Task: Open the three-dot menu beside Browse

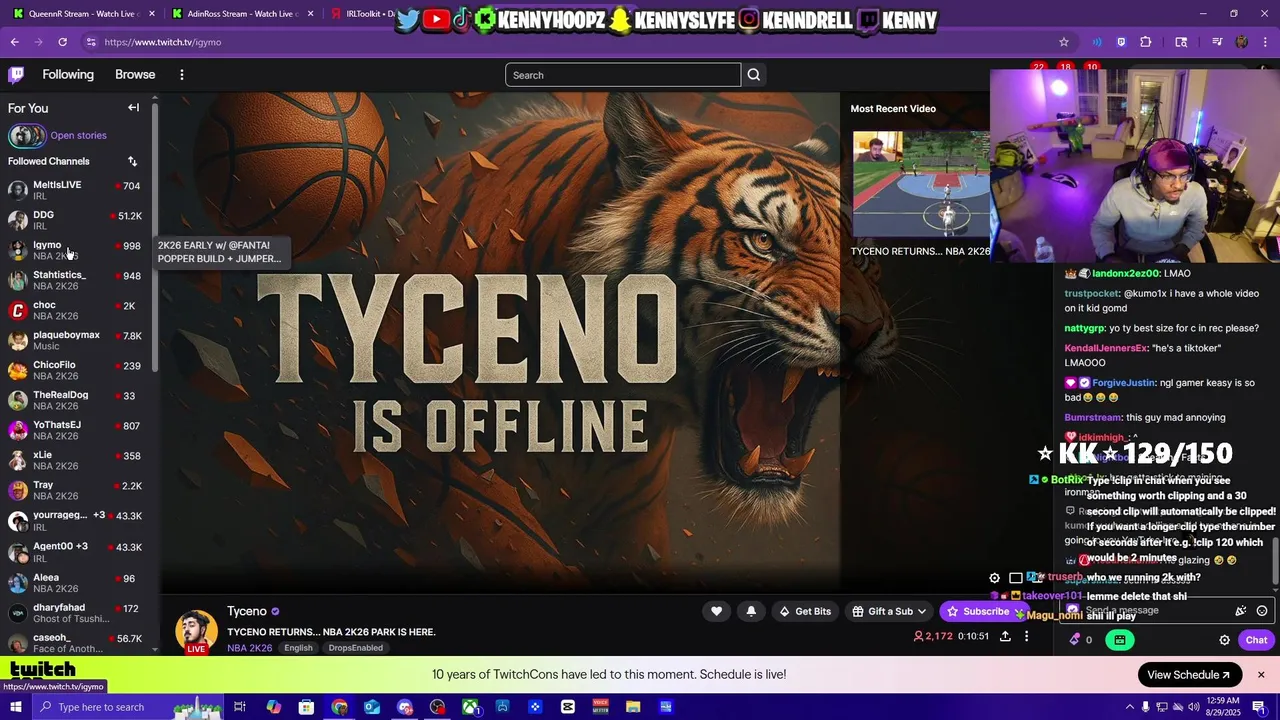Action: point(182,75)
